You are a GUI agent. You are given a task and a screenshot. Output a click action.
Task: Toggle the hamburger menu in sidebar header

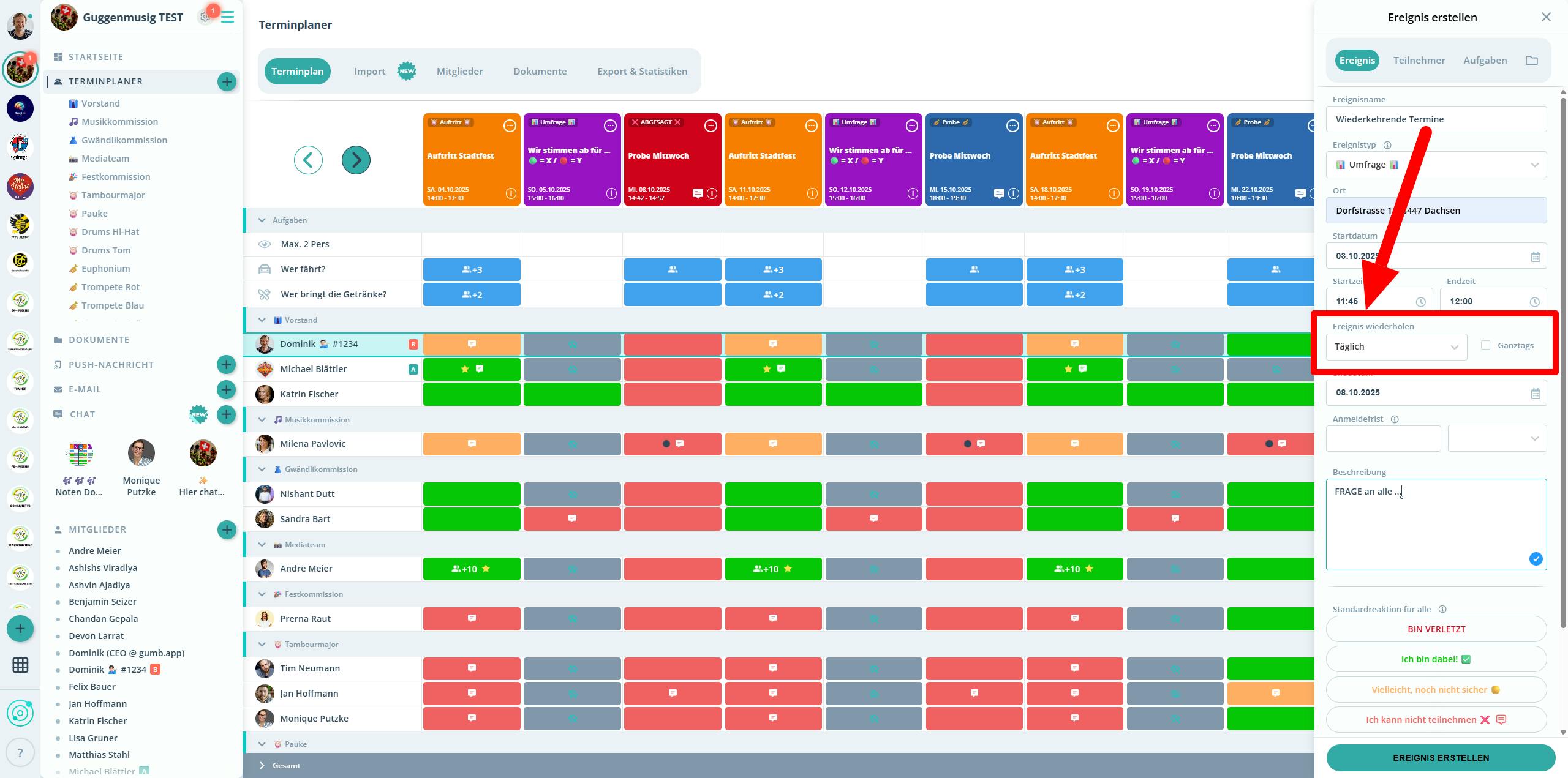click(x=228, y=17)
